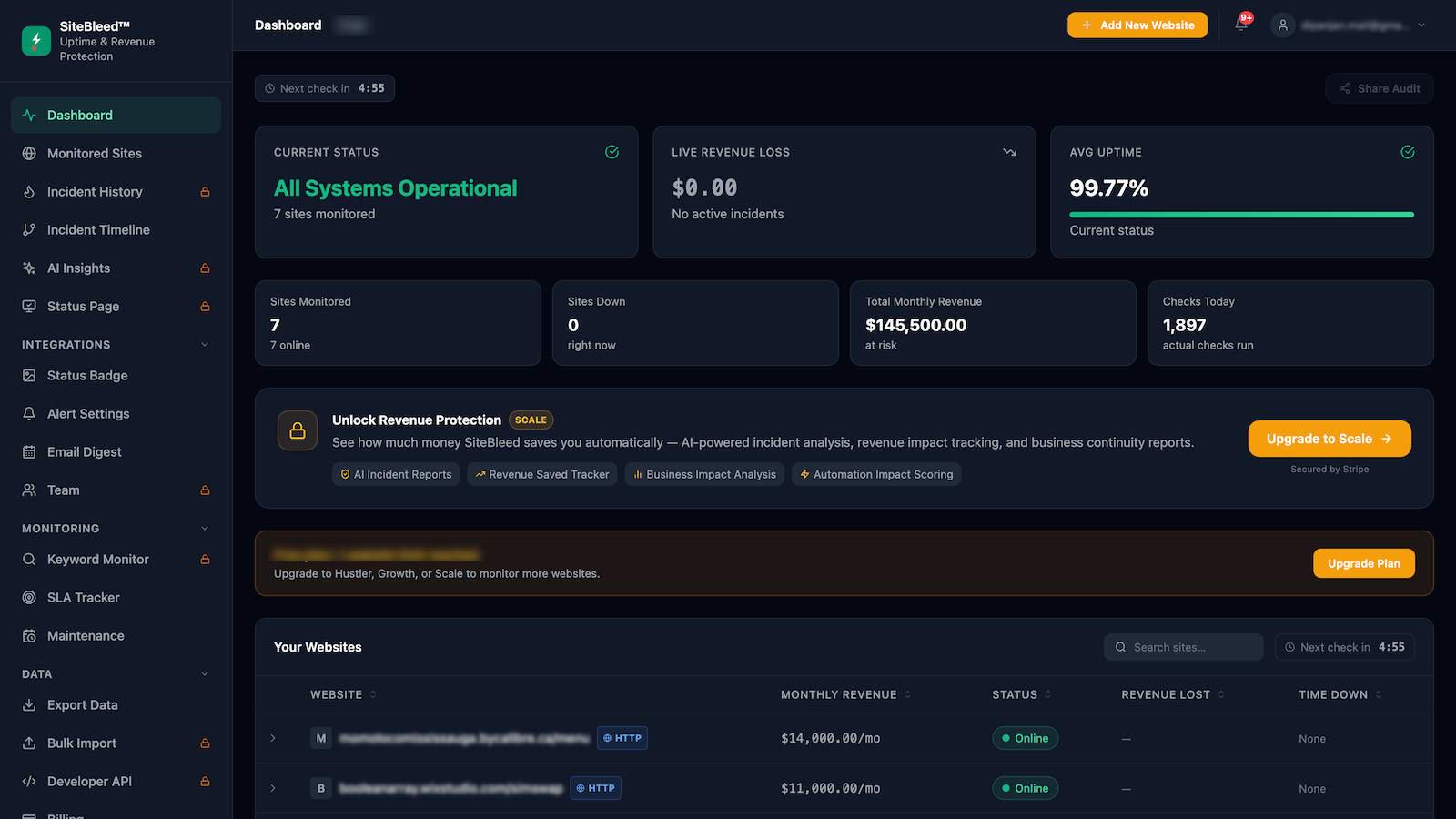Image resolution: width=1456 pixels, height=819 pixels.
Task: Click HTTP badge on $14,000.00/mo row
Action: (x=622, y=738)
